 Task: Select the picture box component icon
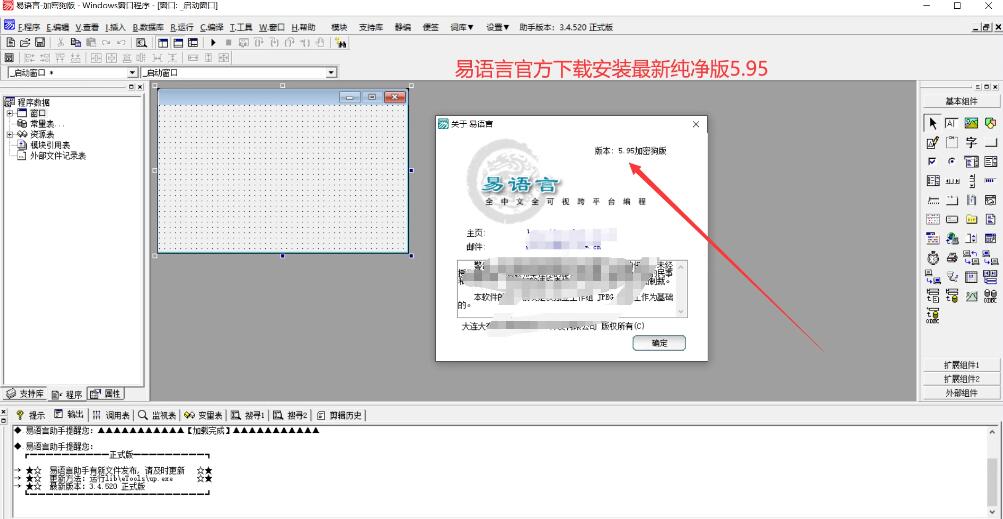click(x=971, y=123)
